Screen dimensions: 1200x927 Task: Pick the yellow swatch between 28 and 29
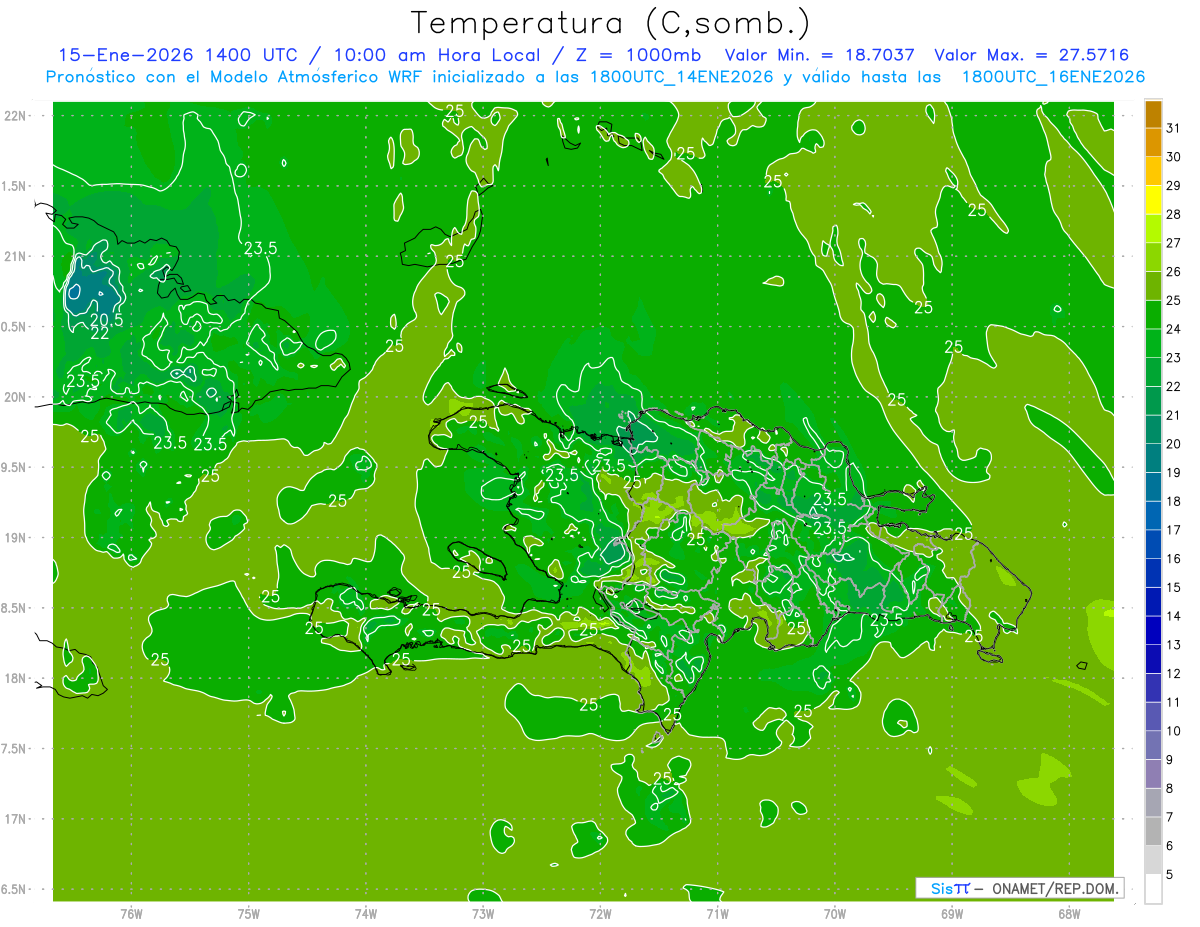tap(1153, 200)
